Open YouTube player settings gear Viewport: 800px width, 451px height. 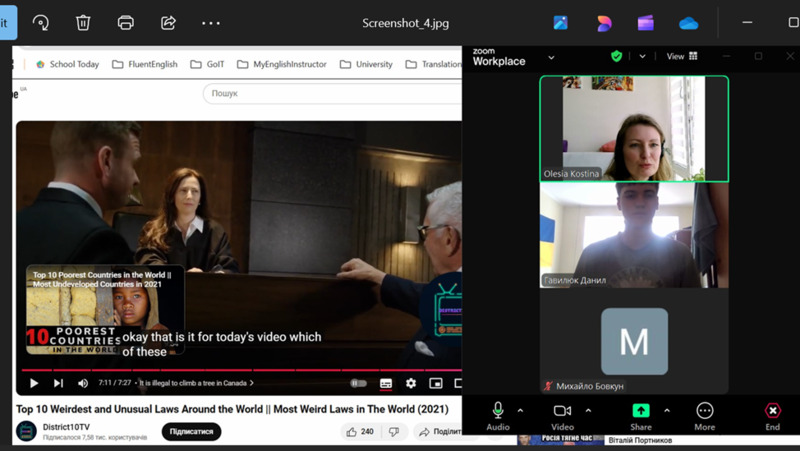click(x=411, y=383)
